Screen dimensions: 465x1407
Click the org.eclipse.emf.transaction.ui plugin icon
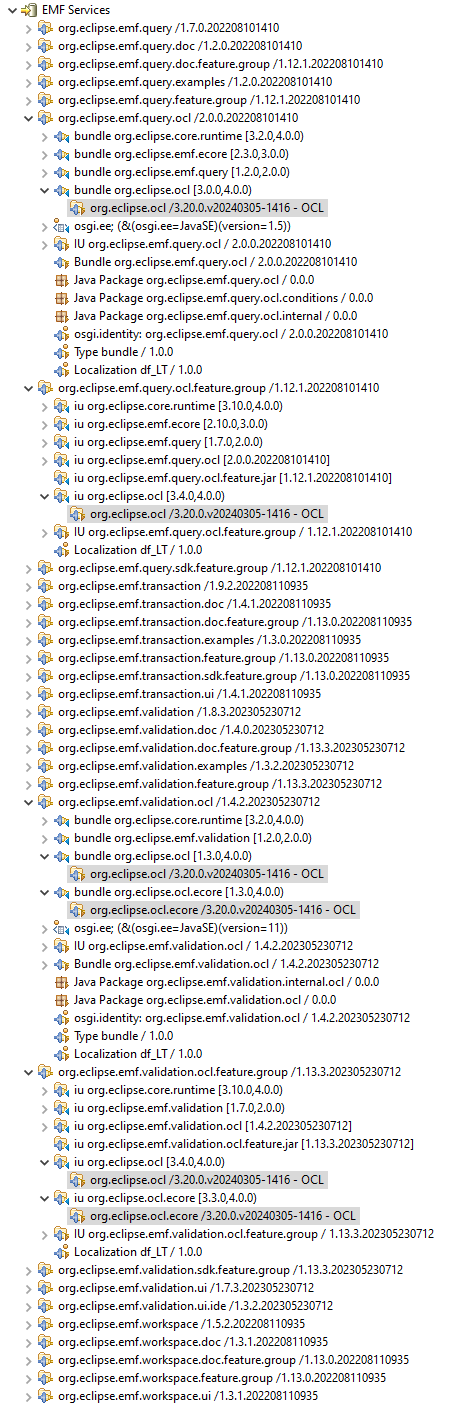45,694
